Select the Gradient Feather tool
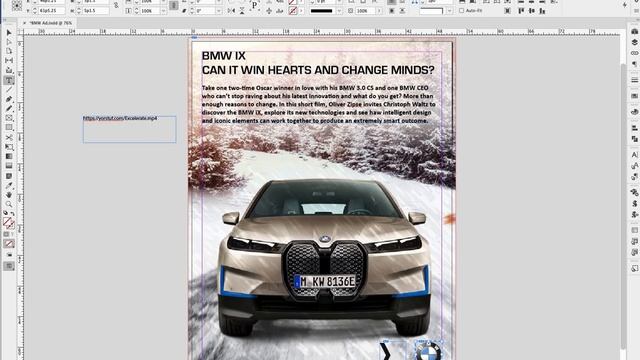This screenshot has height=360, width=640. 9,166
